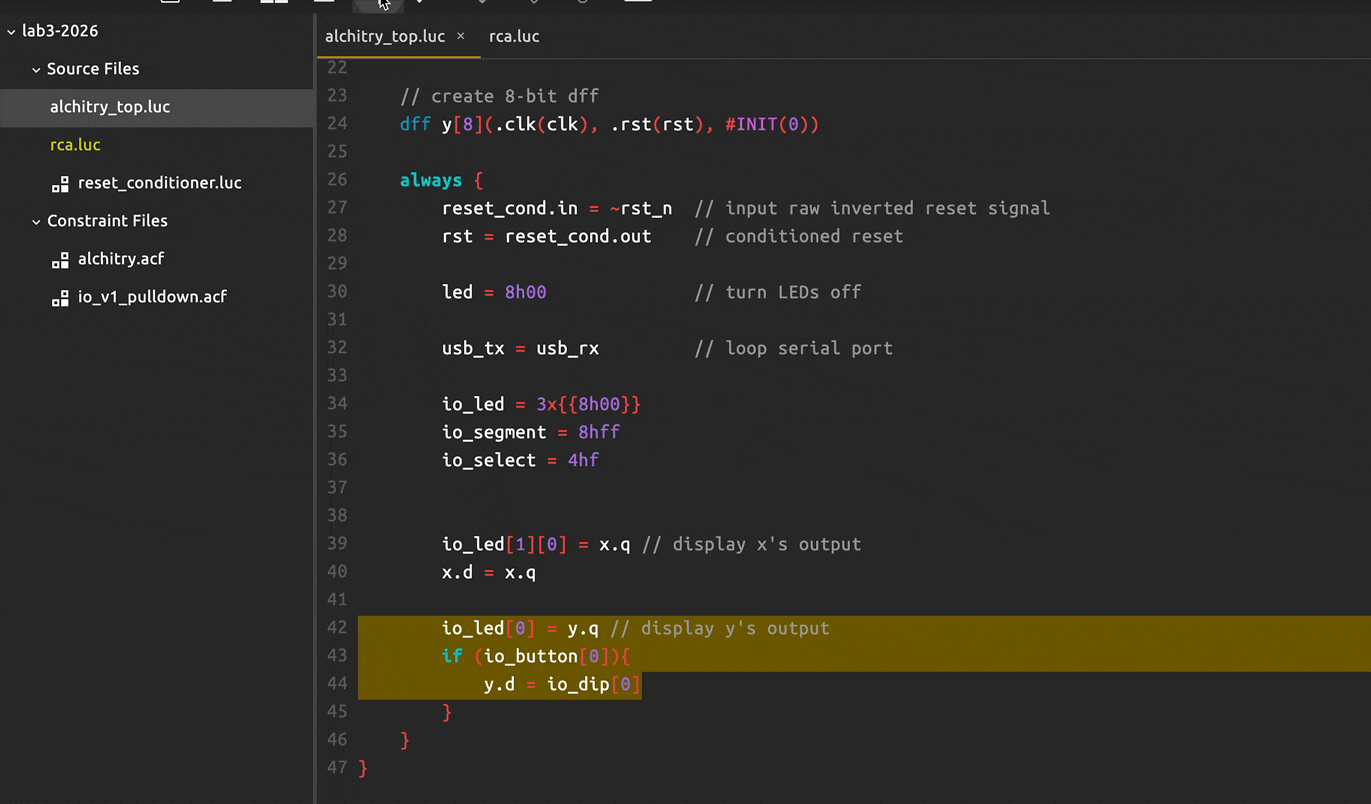Close the alchitry_top.luc editor tab
Screen dimensions: 1371x804
tap(461, 36)
